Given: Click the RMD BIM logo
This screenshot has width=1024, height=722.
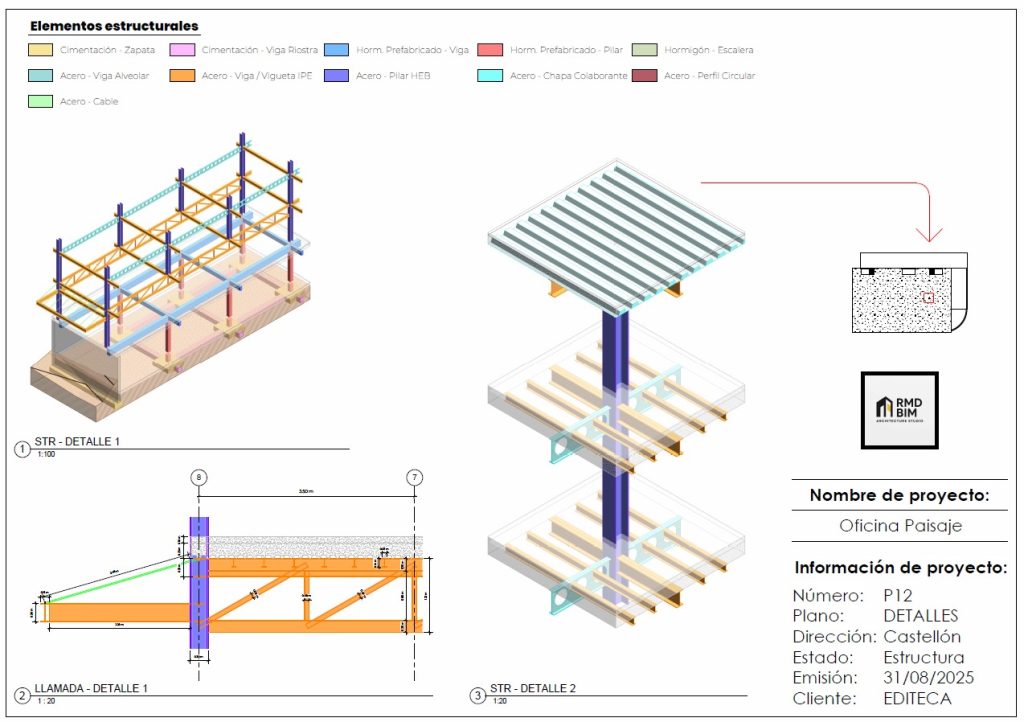Looking at the screenshot, I should tap(899, 410).
